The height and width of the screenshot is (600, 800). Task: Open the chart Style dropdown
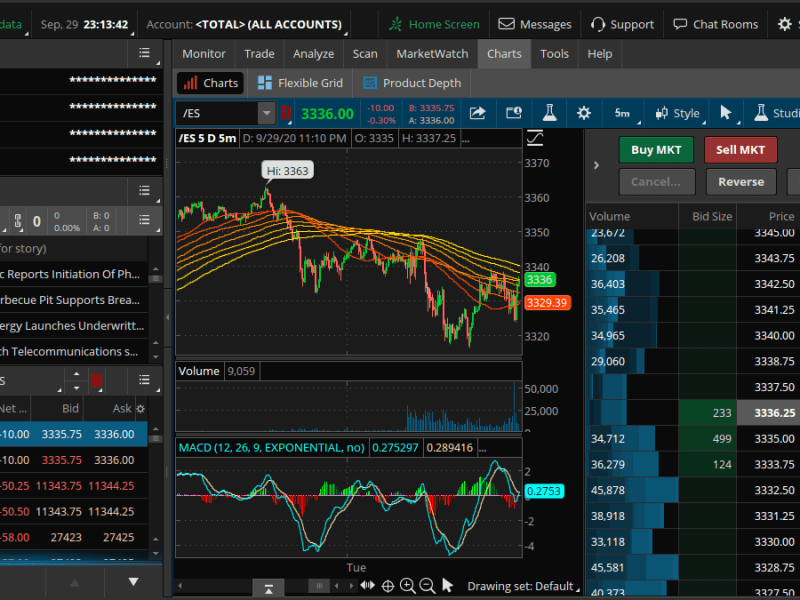point(679,114)
